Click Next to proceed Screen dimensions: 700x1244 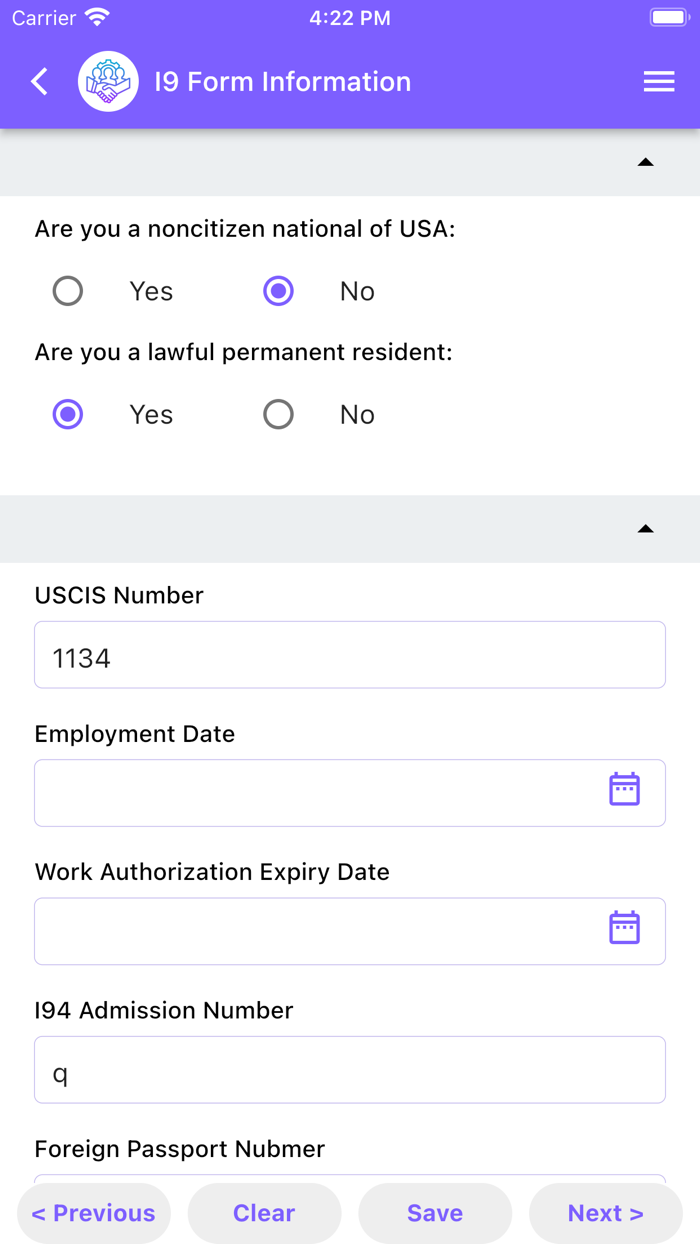point(605,1213)
